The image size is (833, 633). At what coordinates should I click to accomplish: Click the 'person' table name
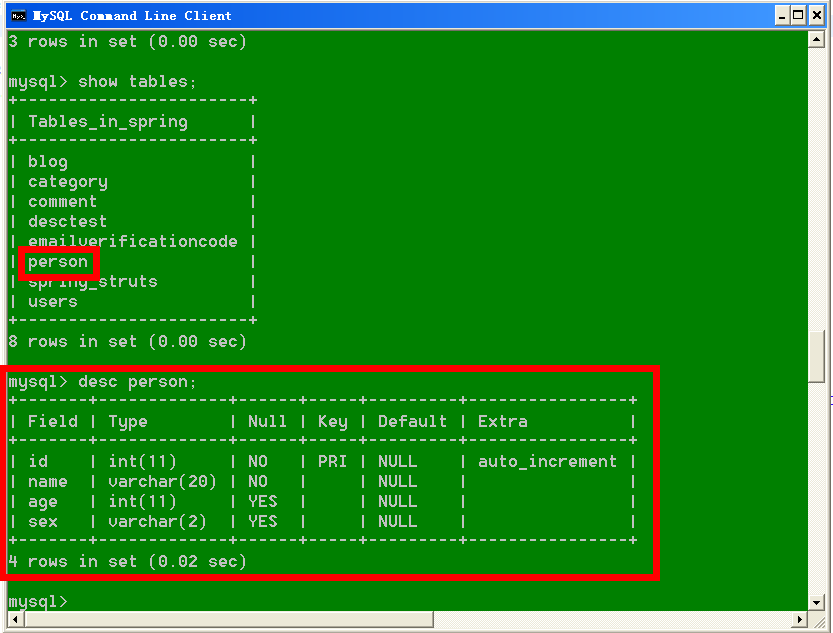pos(58,262)
